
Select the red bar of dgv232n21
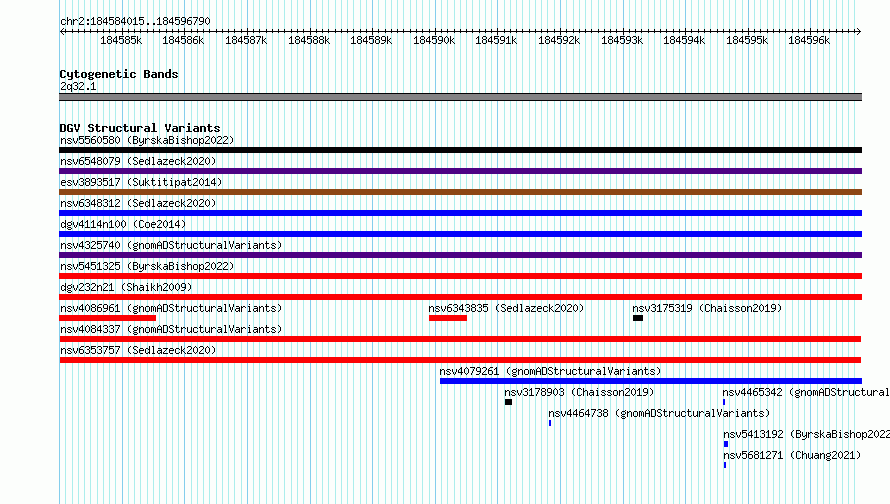tap(460, 297)
